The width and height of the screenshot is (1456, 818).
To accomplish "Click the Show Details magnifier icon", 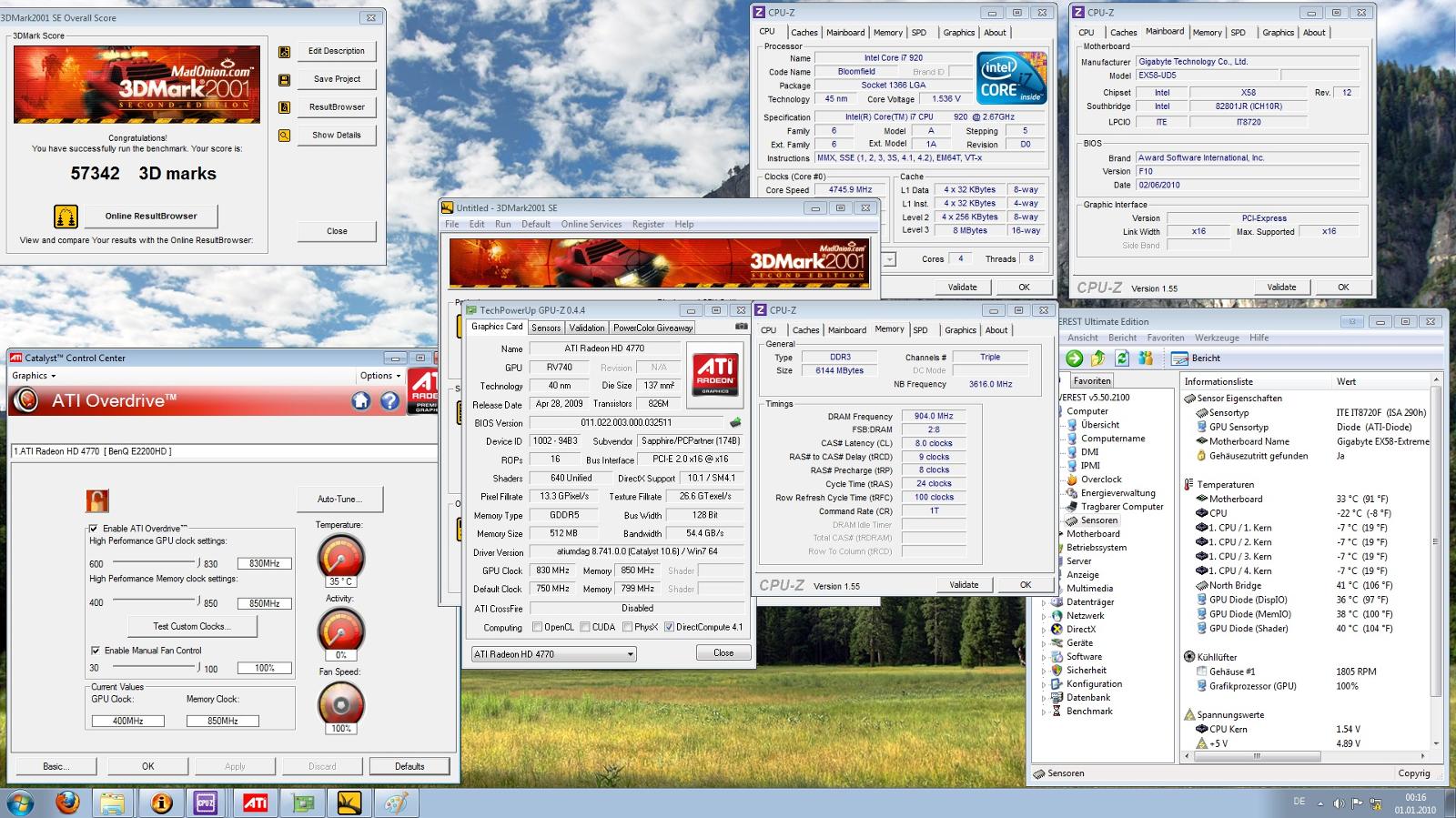I will pyautogui.click(x=284, y=136).
